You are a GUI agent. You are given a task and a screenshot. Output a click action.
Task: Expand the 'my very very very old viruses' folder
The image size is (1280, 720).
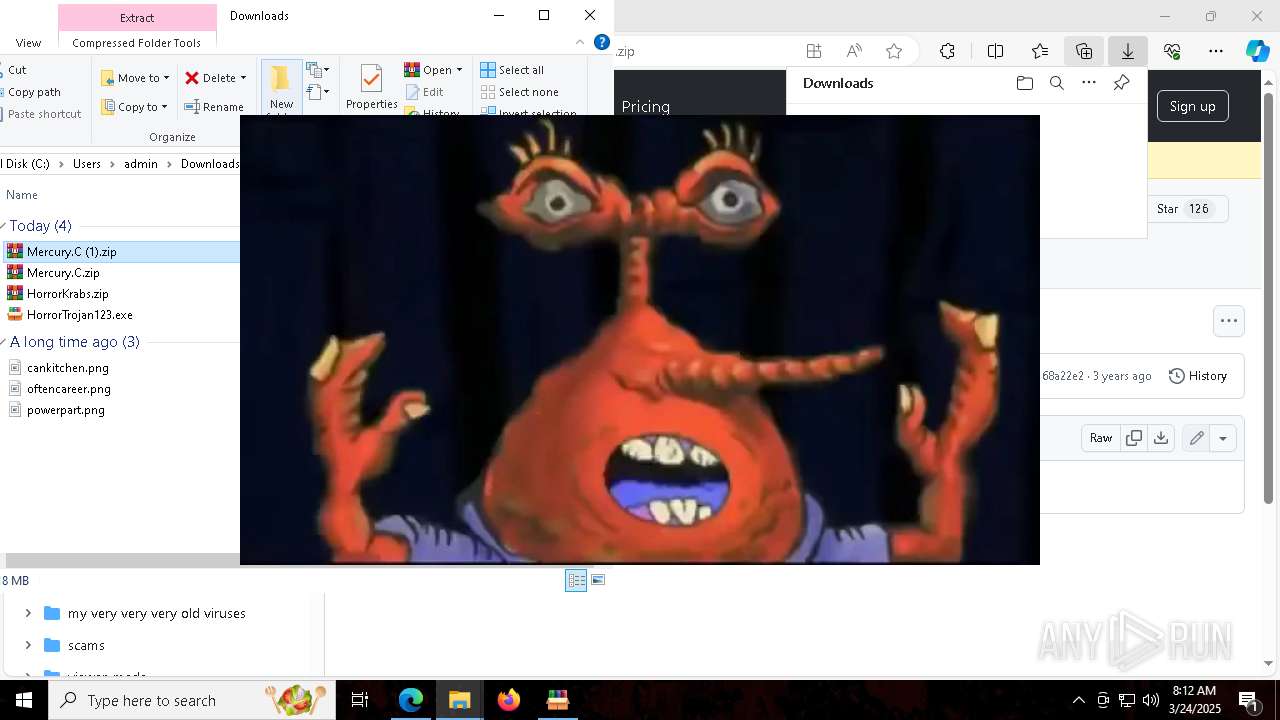click(x=28, y=613)
